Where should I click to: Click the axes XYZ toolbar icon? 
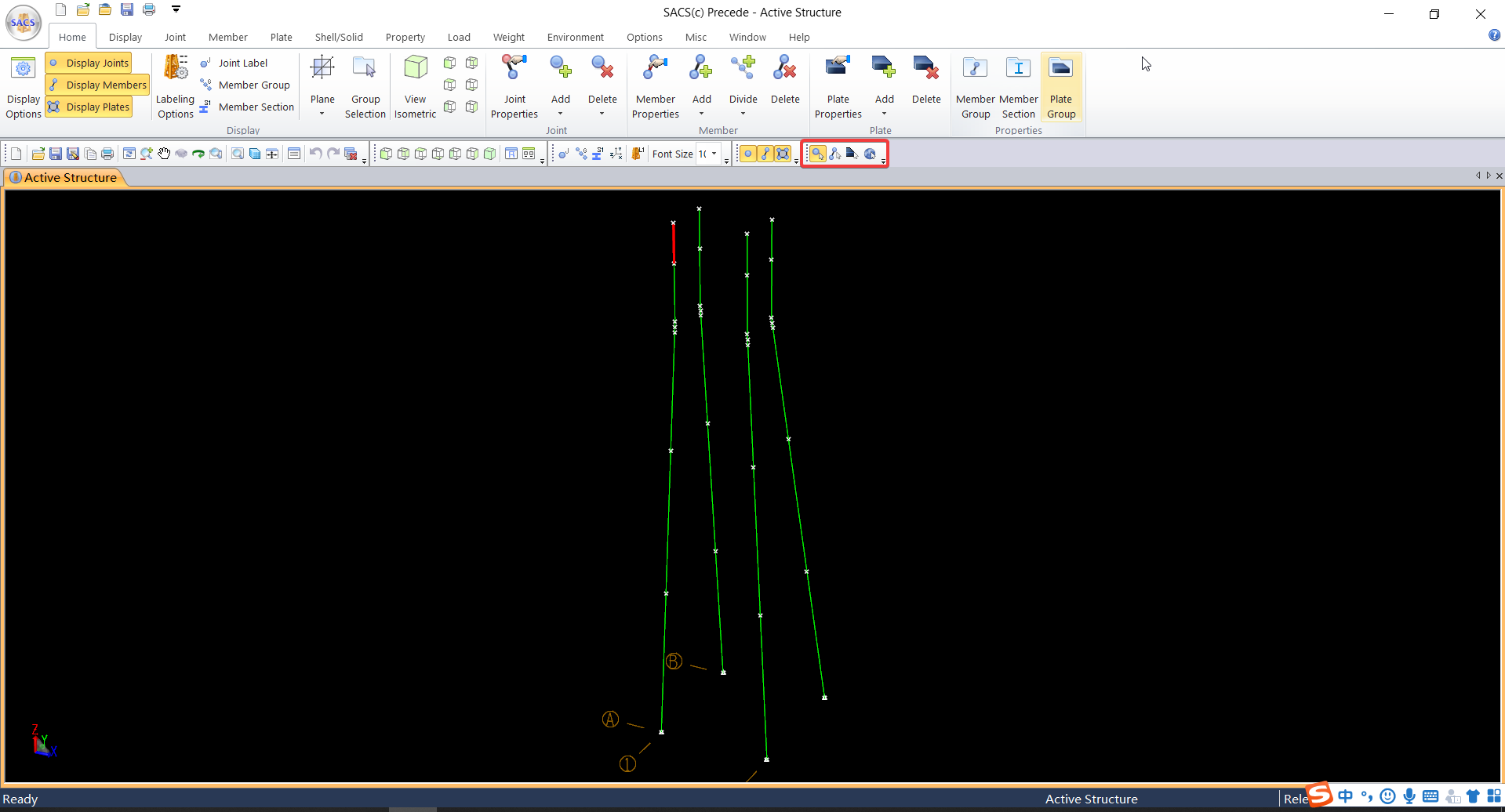pyautogui.click(x=616, y=154)
